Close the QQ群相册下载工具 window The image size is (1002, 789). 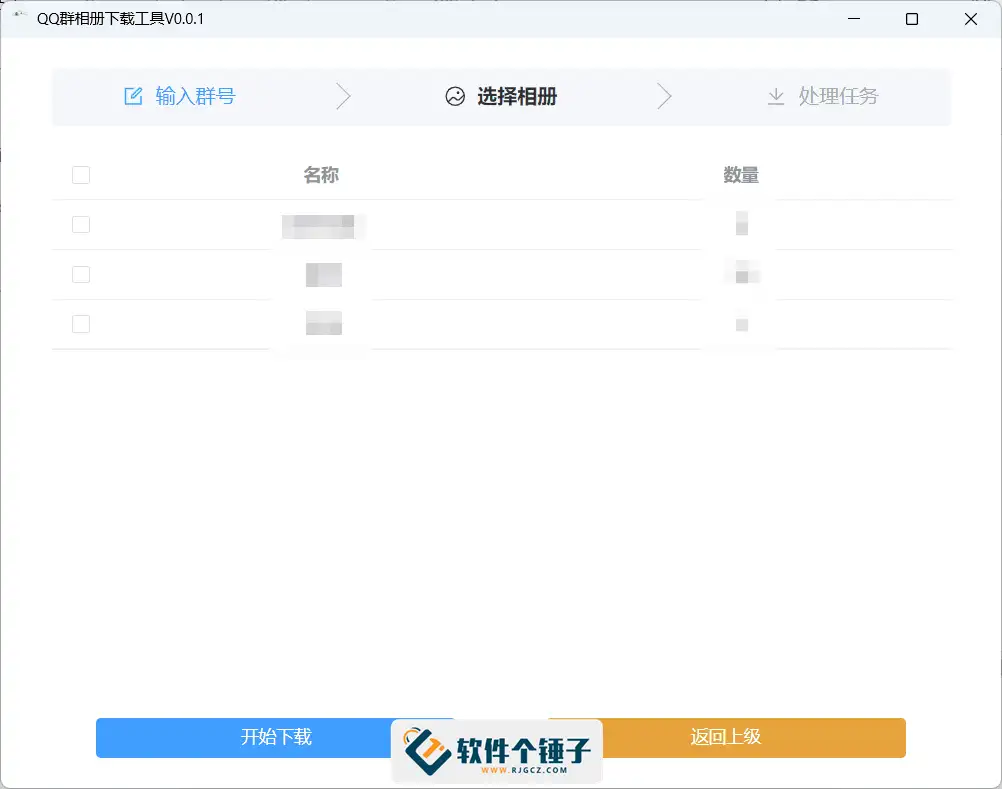(x=971, y=19)
